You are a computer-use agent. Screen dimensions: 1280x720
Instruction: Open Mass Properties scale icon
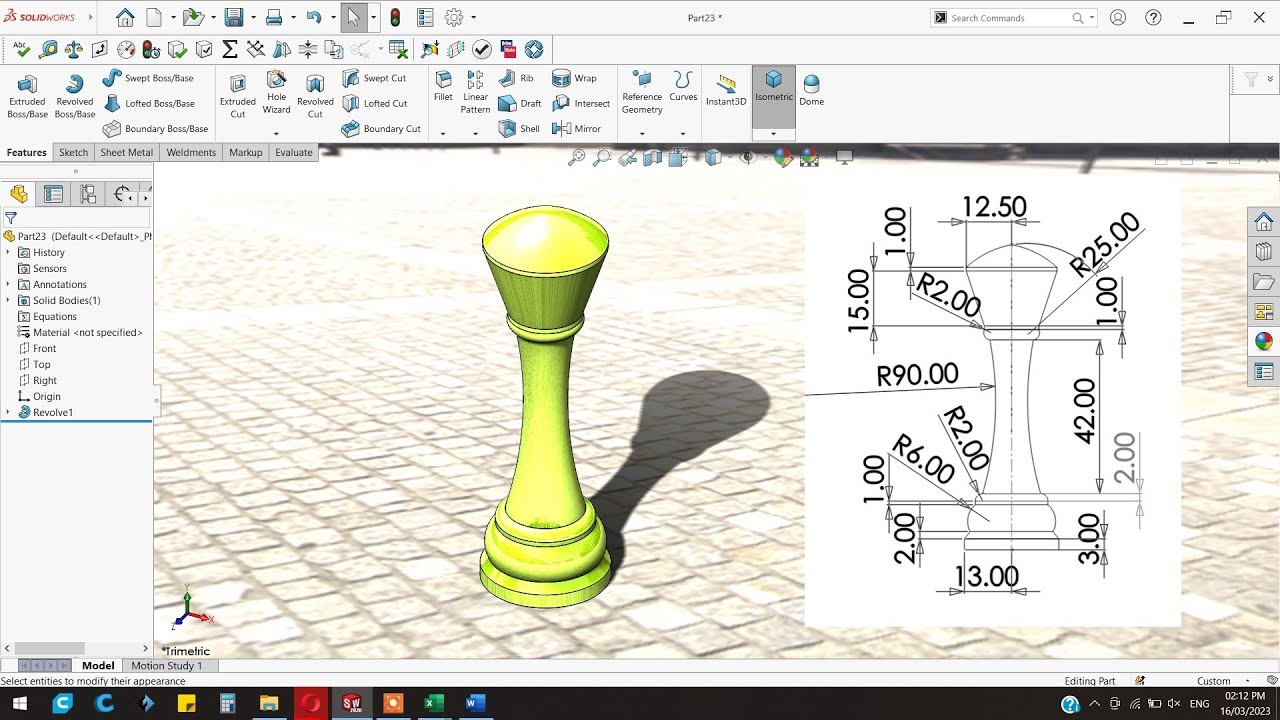pyautogui.click(x=74, y=49)
